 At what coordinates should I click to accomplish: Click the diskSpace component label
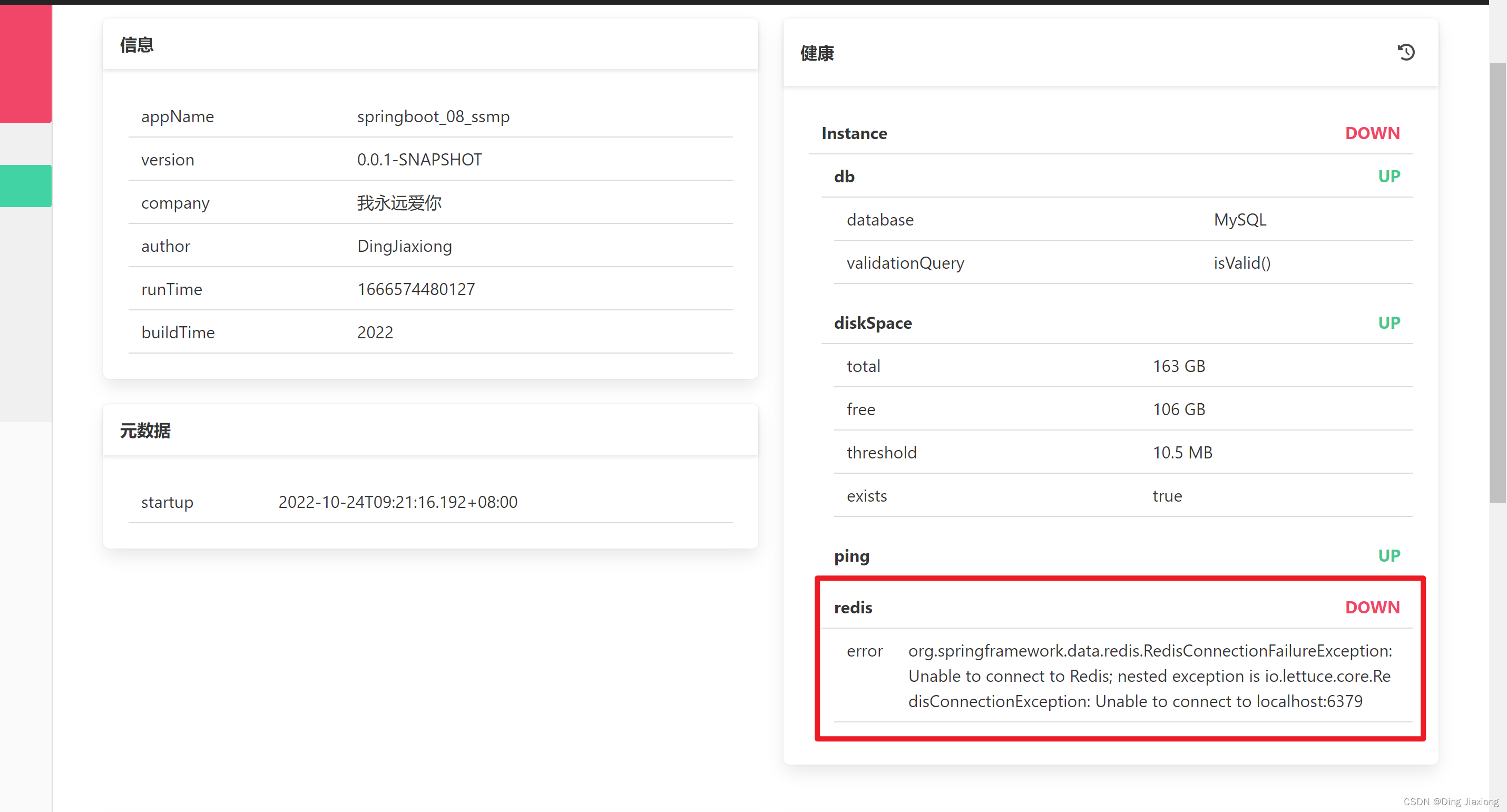(873, 323)
